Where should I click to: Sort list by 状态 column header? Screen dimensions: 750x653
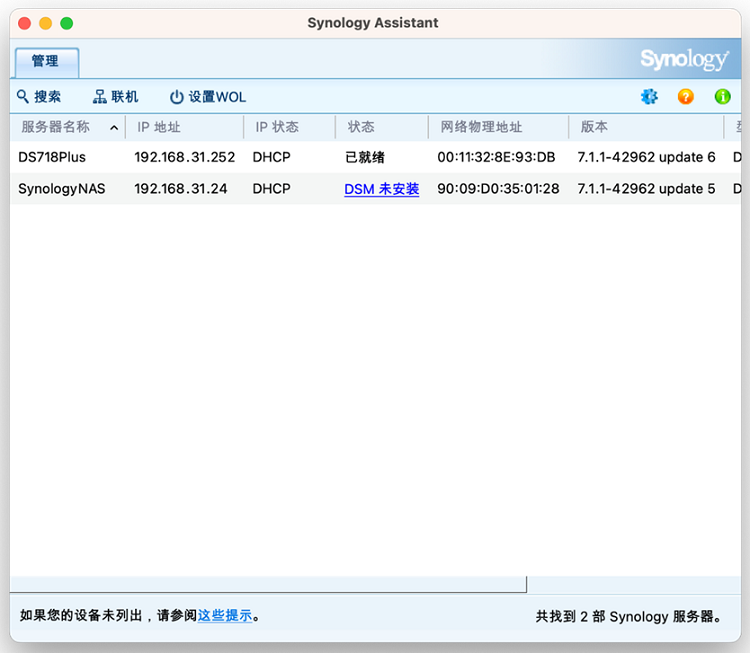pos(361,127)
